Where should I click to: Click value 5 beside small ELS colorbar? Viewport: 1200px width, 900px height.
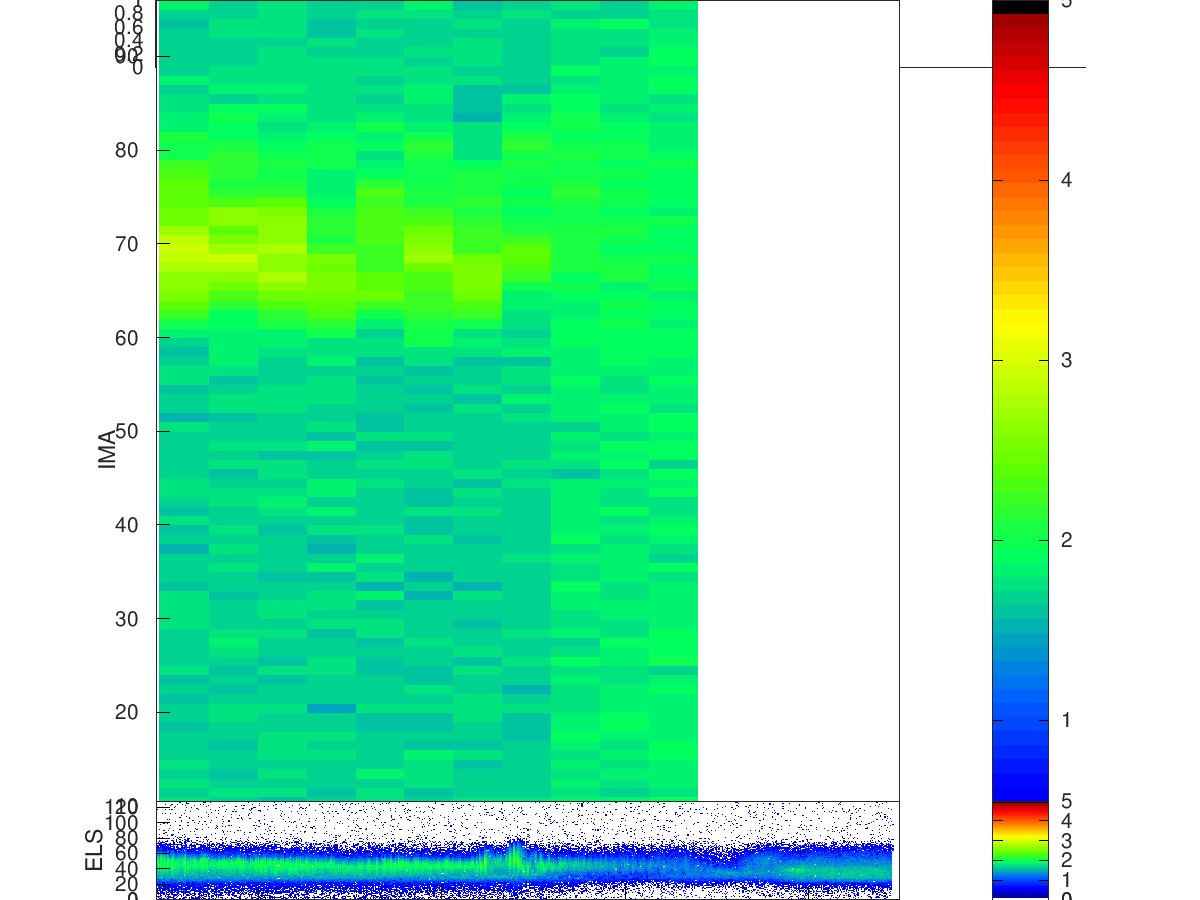1067,801
